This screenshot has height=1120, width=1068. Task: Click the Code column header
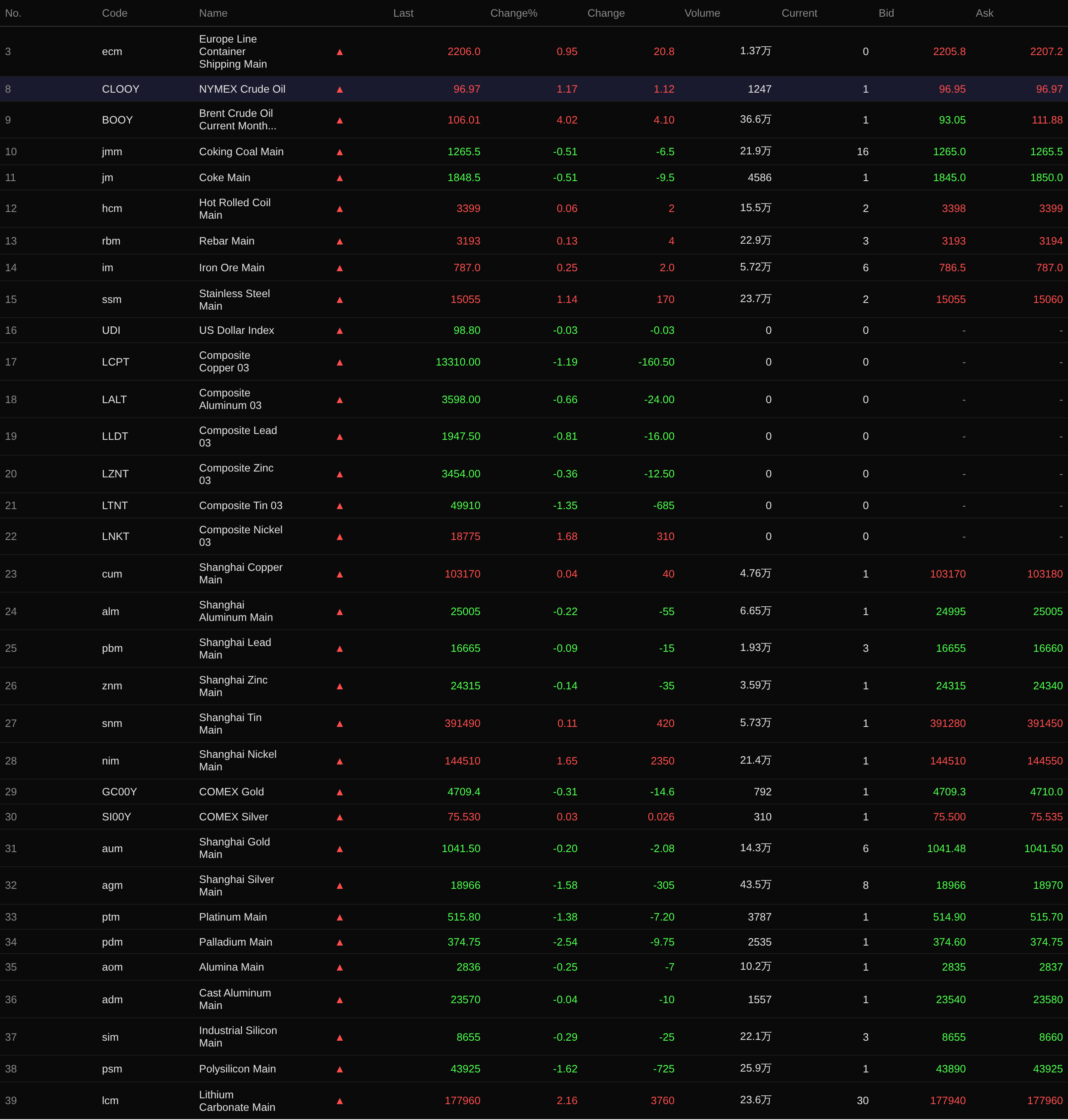pos(114,13)
